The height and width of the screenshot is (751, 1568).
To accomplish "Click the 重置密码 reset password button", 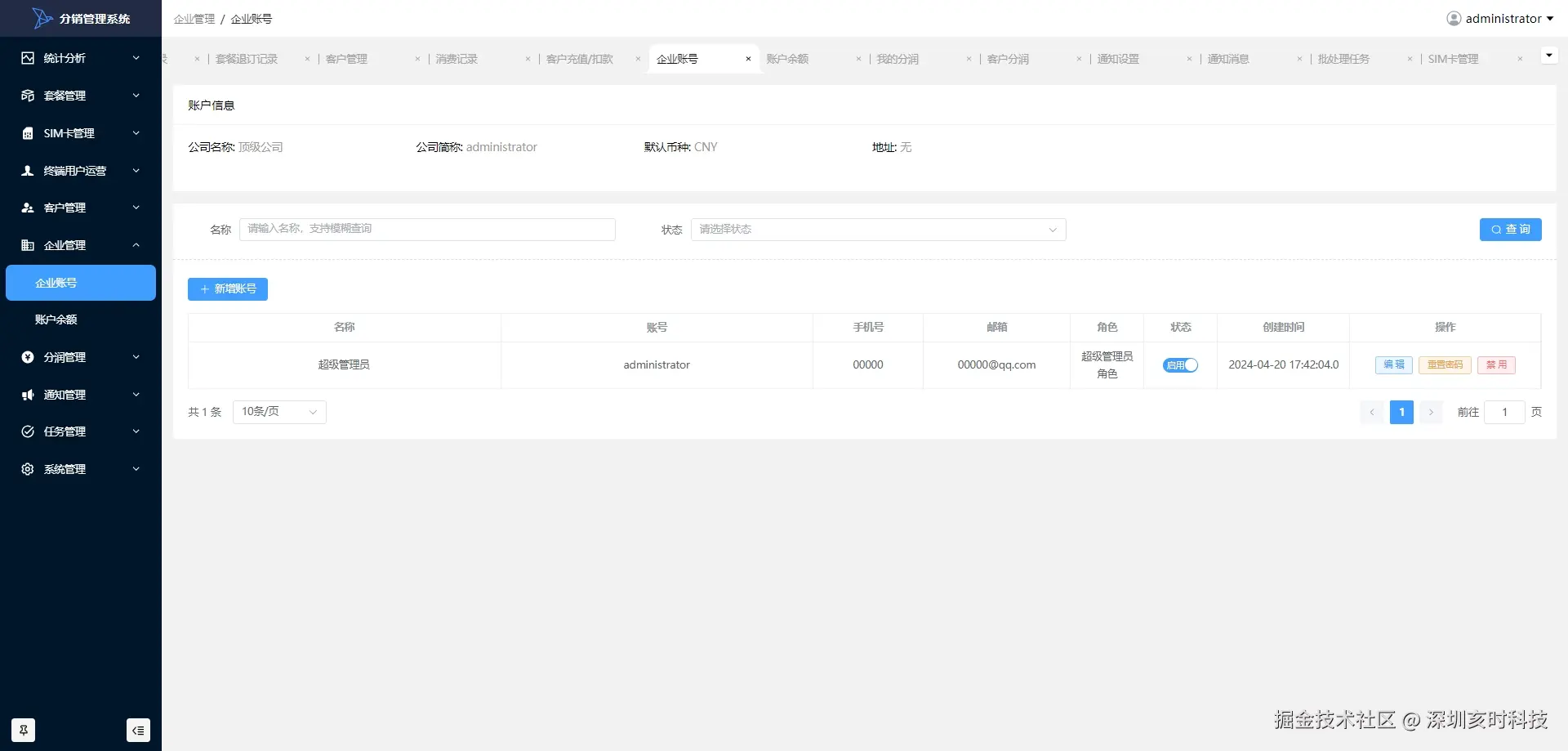I will click(1445, 365).
